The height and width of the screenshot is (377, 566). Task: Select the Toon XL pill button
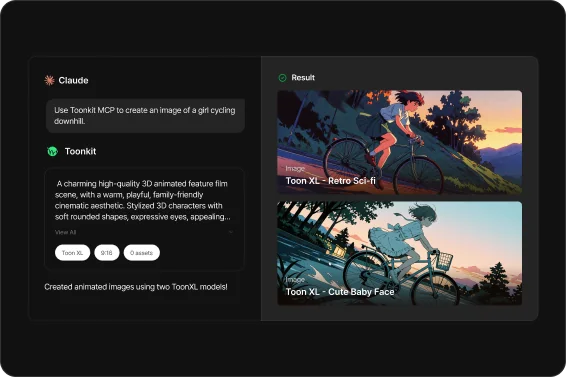click(x=72, y=253)
